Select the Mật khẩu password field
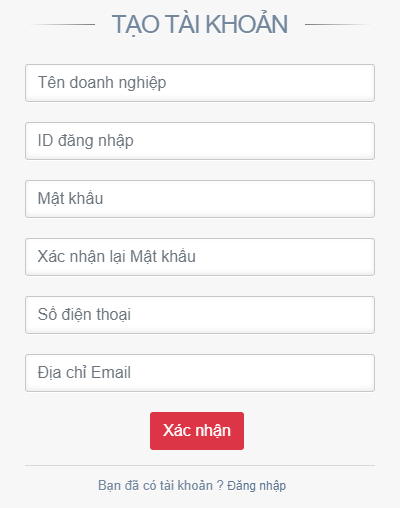The width and height of the screenshot is (400, 508). [x=200, y=199]
